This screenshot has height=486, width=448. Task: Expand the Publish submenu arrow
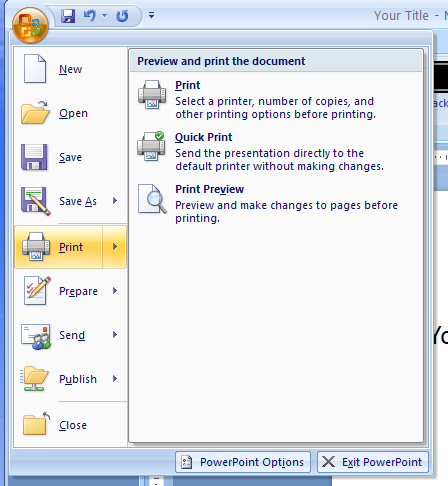(x=115, y=379)
